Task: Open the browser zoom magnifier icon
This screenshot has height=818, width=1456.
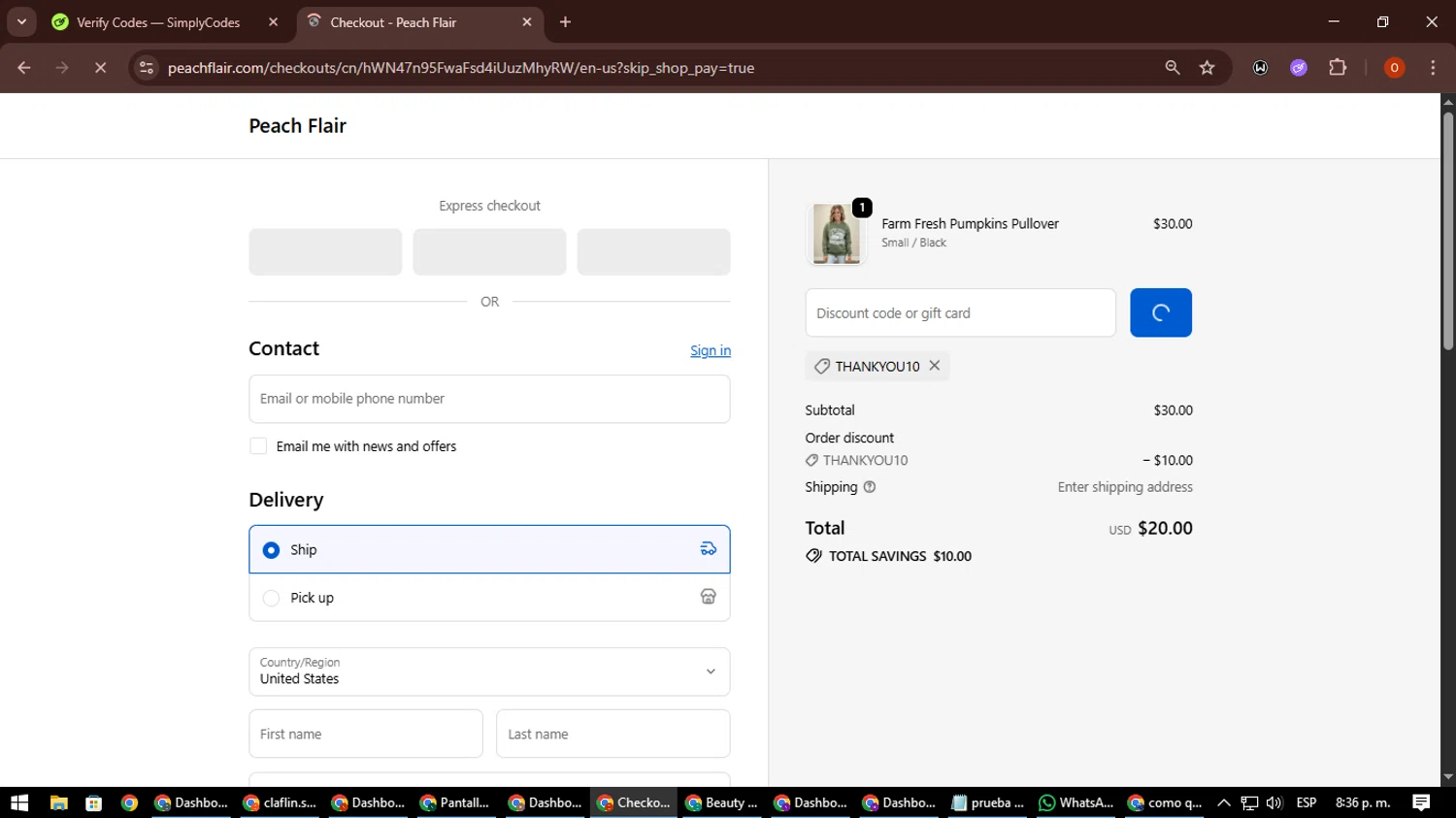Action: point(1173,68)
